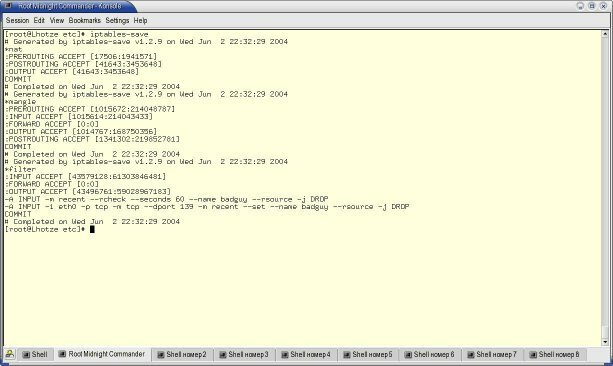Close the Konsole window
613x366 pixels.
click(x=604, y=6)
